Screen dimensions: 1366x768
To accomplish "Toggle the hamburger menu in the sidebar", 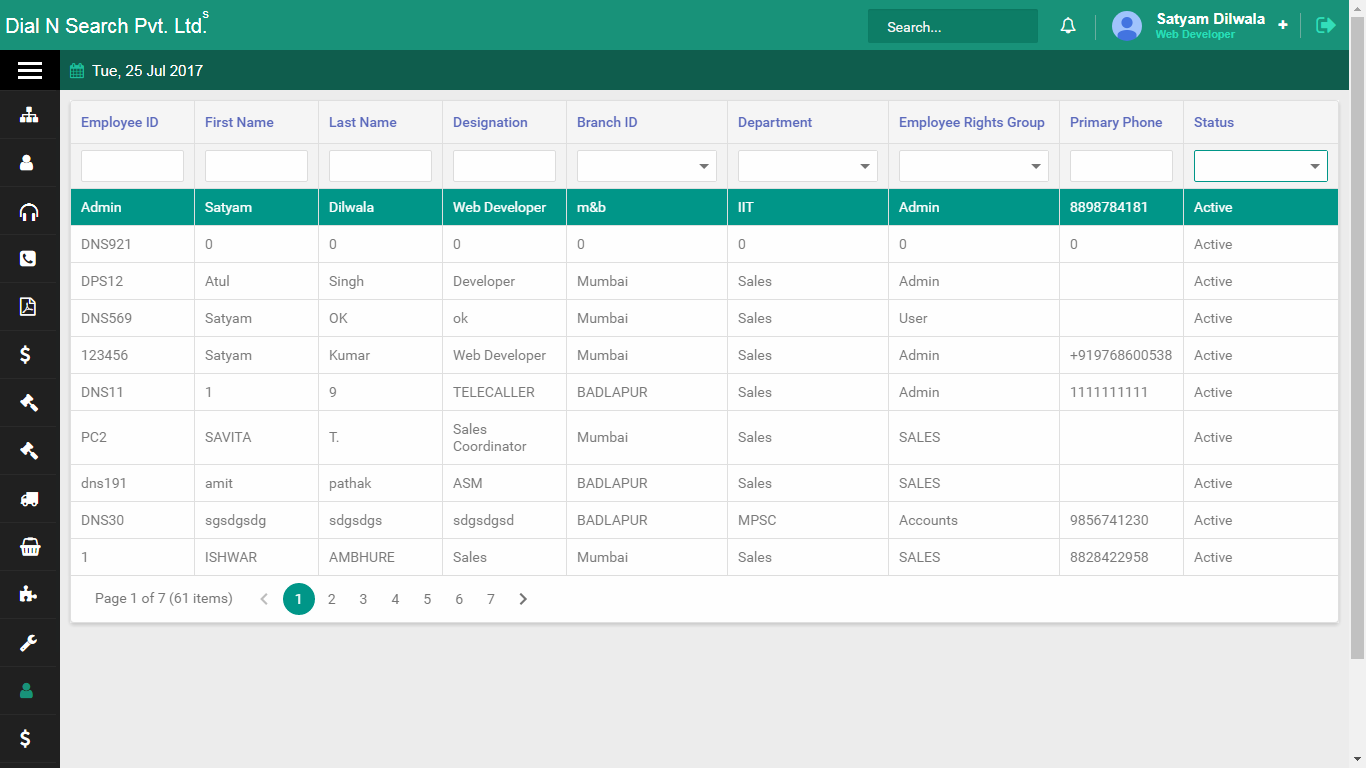I will tap(29, 70).
